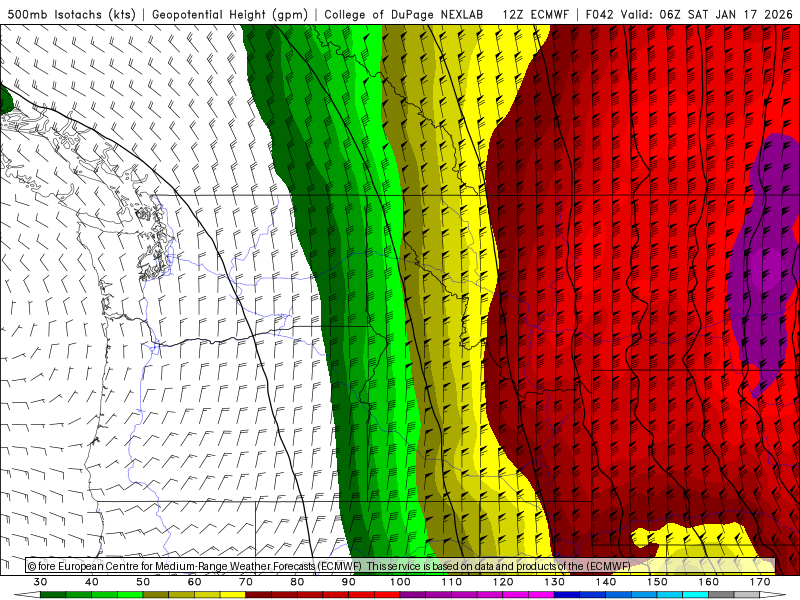Click the right arrow end of the color bar
This screenshot has height=600, width=800.
pyautogui.click(x=773, y=595)
